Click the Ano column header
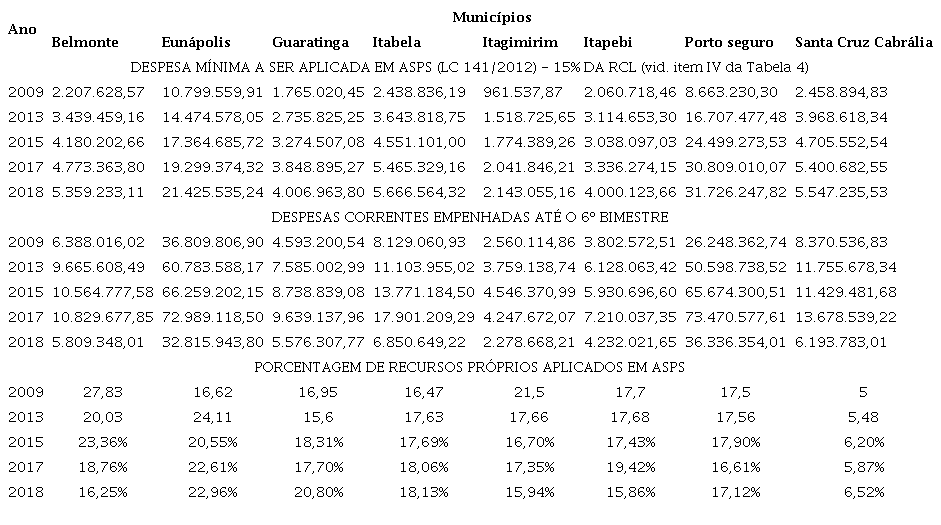 pos(22,29)
